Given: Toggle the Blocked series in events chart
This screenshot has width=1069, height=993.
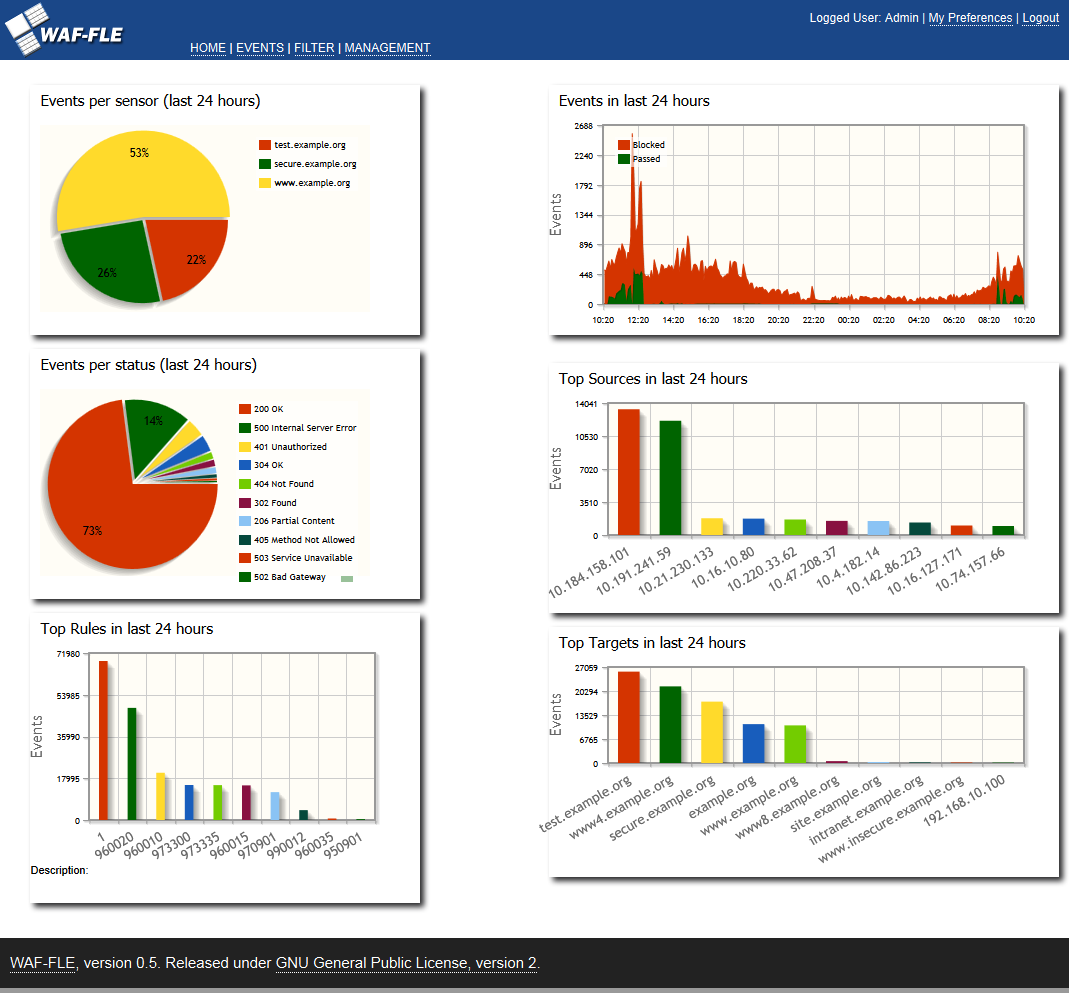Looking at the screenshot, I should (623, 144).
